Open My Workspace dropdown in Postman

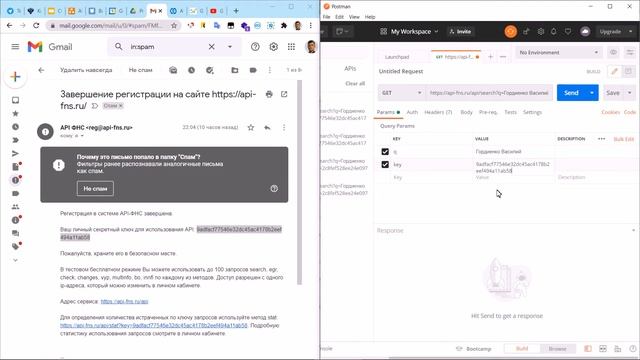(409, 31)
